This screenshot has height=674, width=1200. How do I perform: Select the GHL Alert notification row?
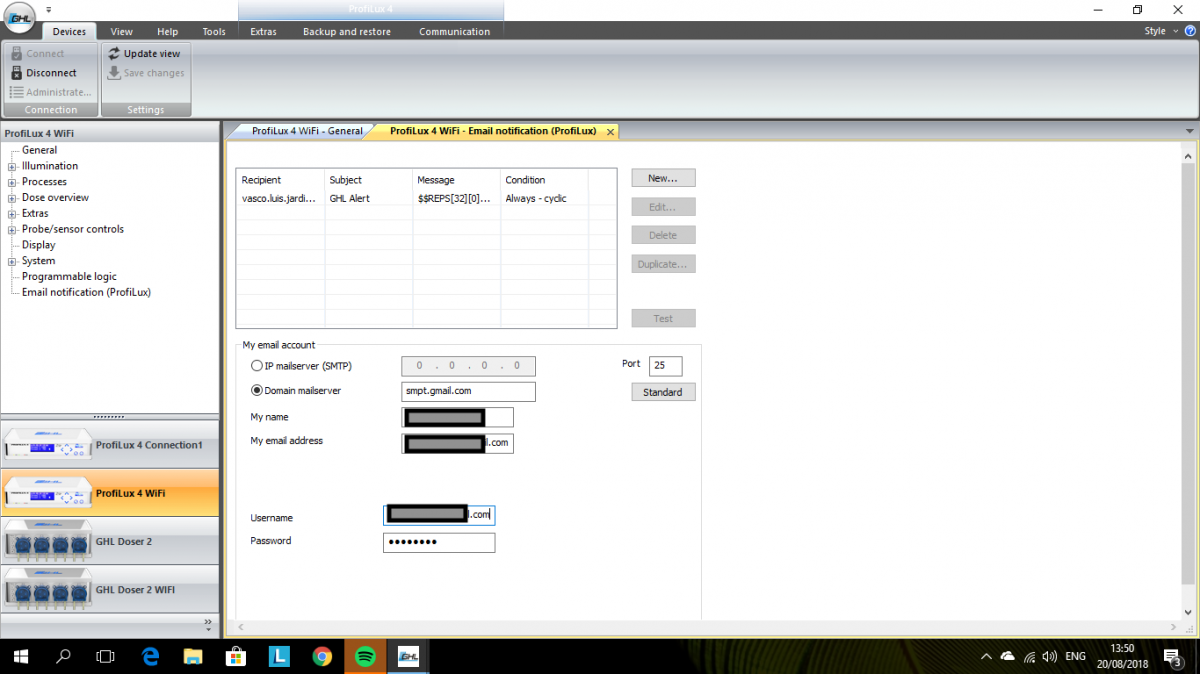click(x=426, y=198)
